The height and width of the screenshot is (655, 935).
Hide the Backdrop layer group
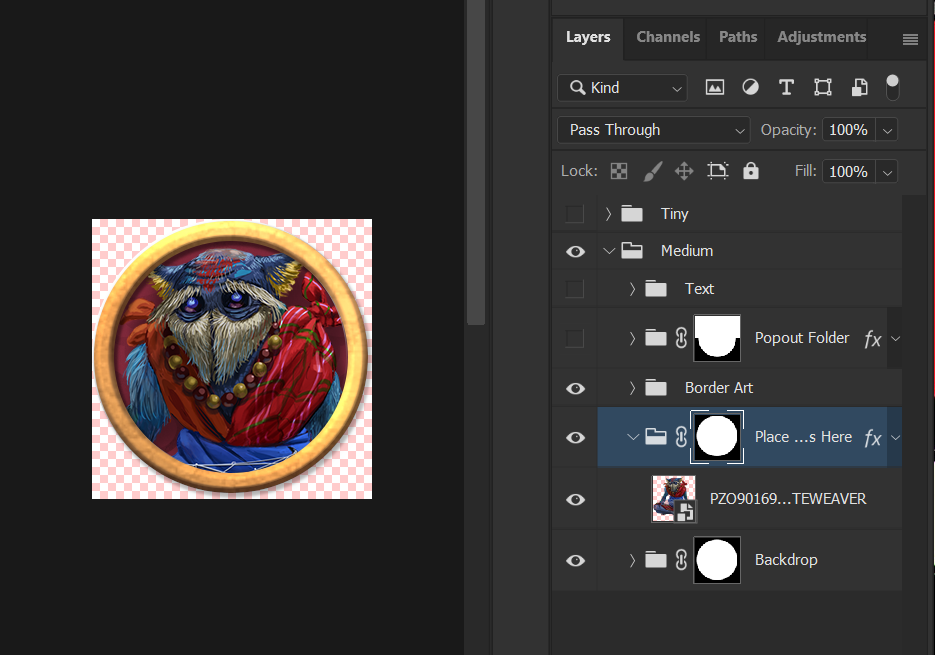575,561
